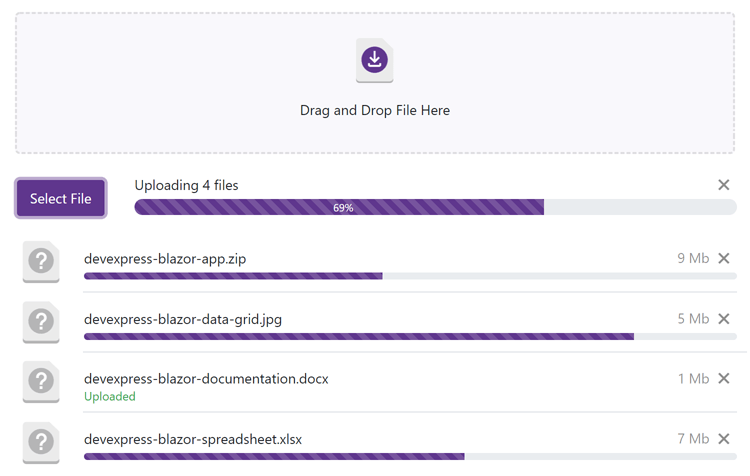750x476 pixels.
Task: Click the spreadsheet.xlsx upload progress bar
Action: point(410,456)
